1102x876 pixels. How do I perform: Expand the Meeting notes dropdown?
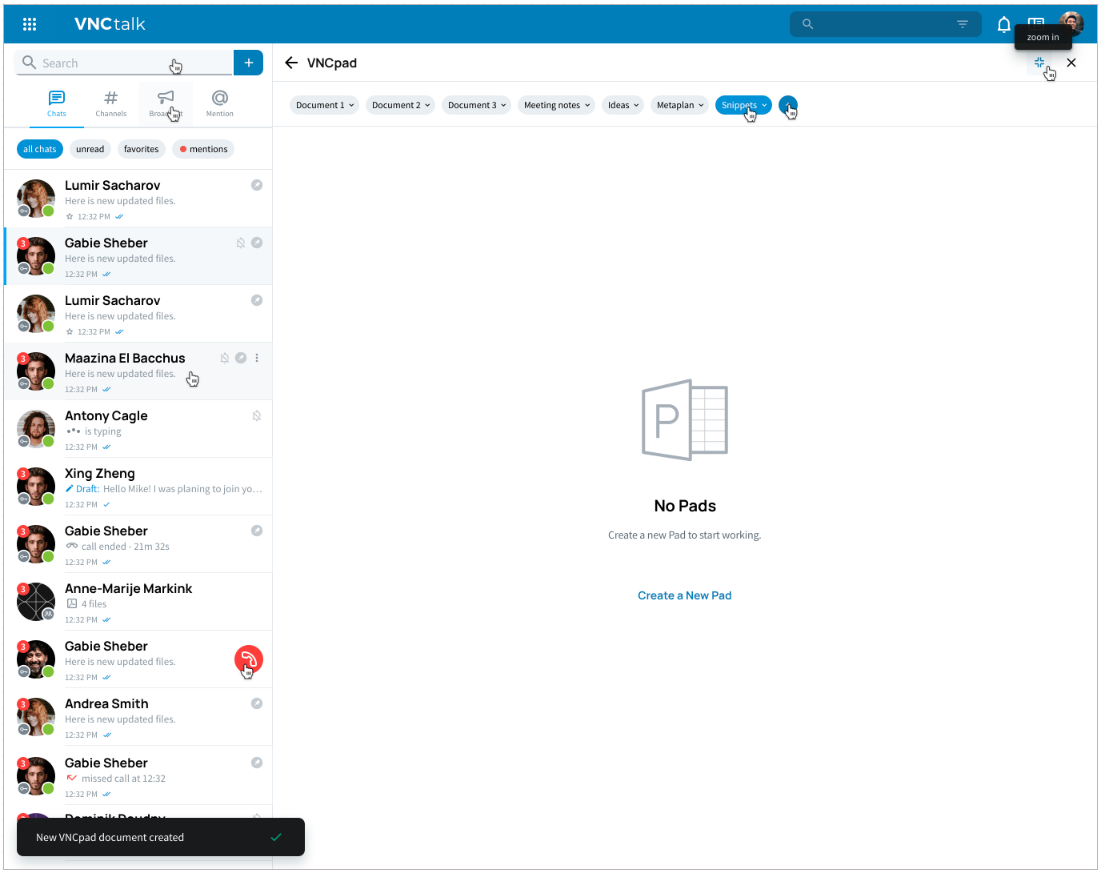click(x=557, y=105)
